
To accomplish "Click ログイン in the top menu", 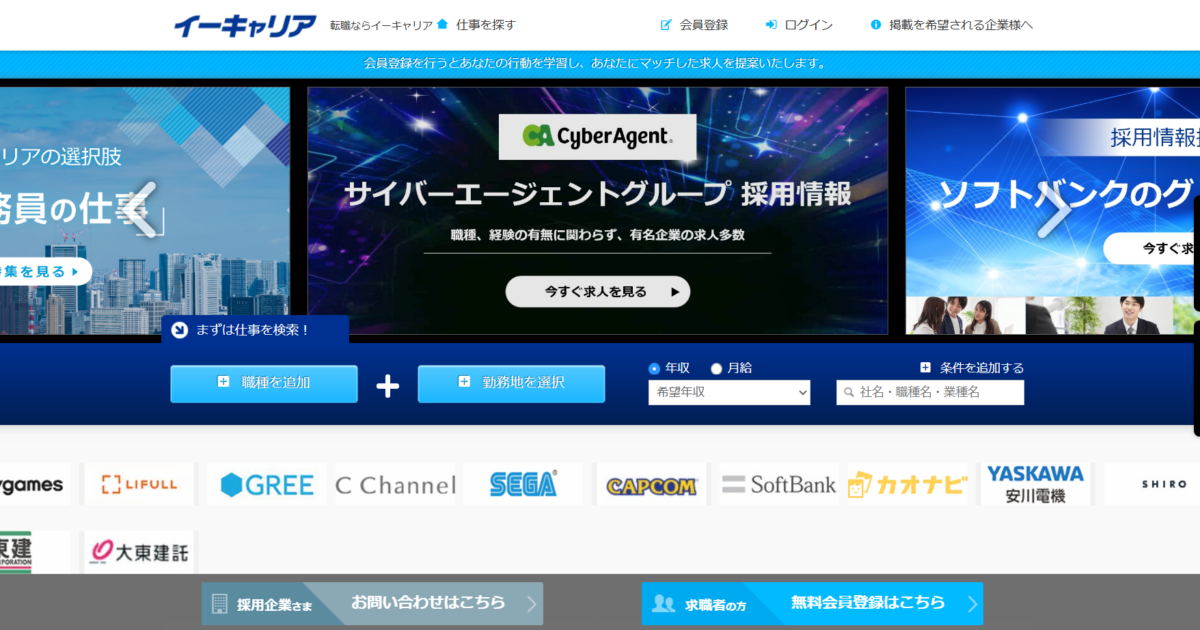I will tap(799, 25).
